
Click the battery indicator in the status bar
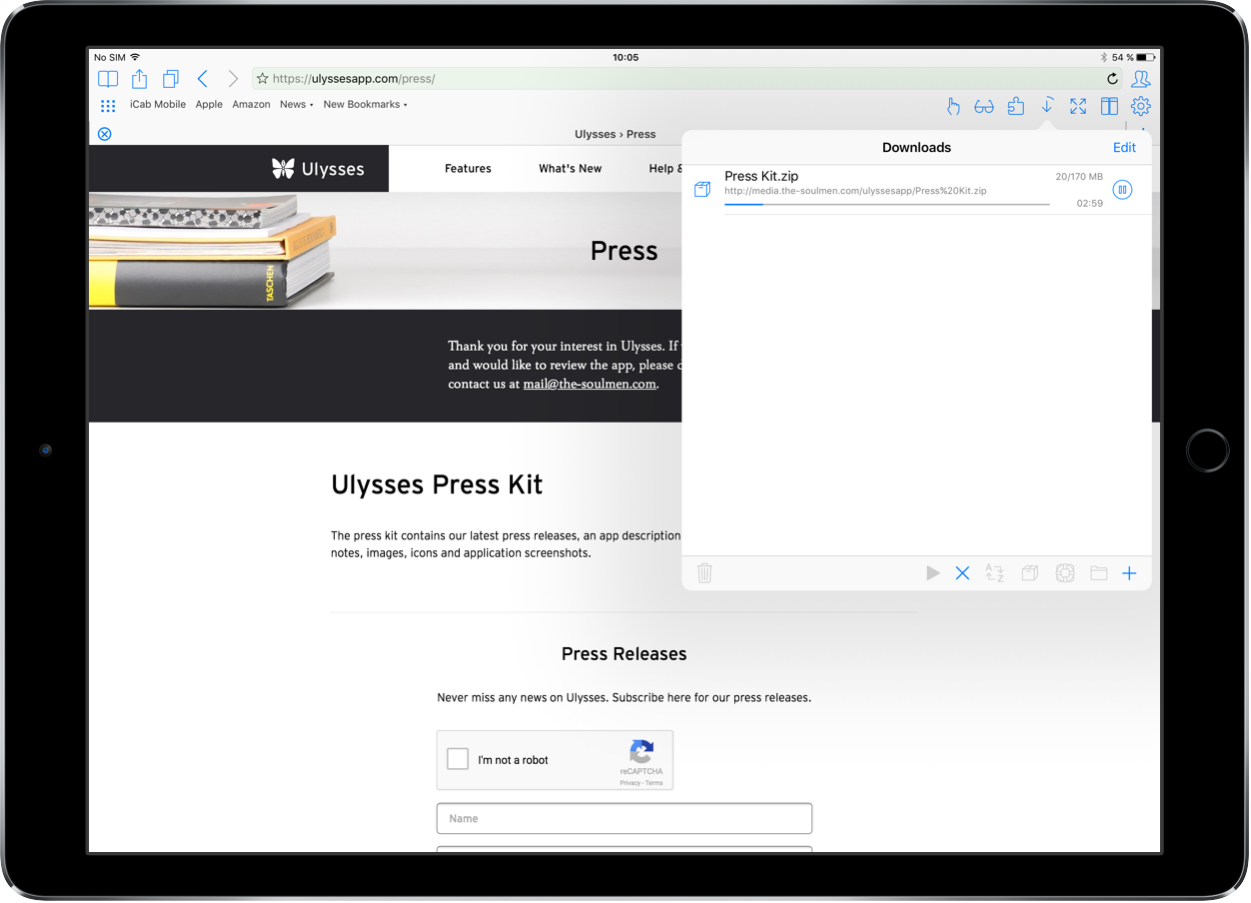click(x=1146, y=57)
